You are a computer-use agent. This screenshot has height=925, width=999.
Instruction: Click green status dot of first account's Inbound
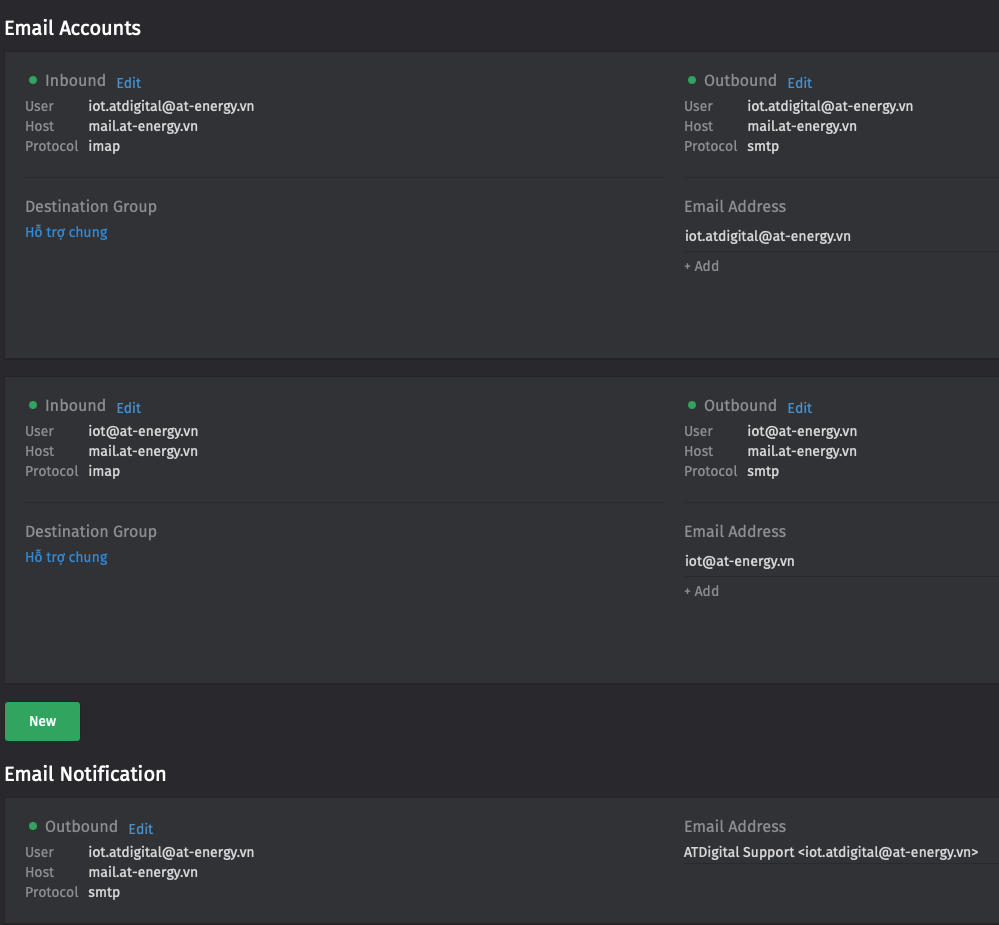click(x=33, y=80)
